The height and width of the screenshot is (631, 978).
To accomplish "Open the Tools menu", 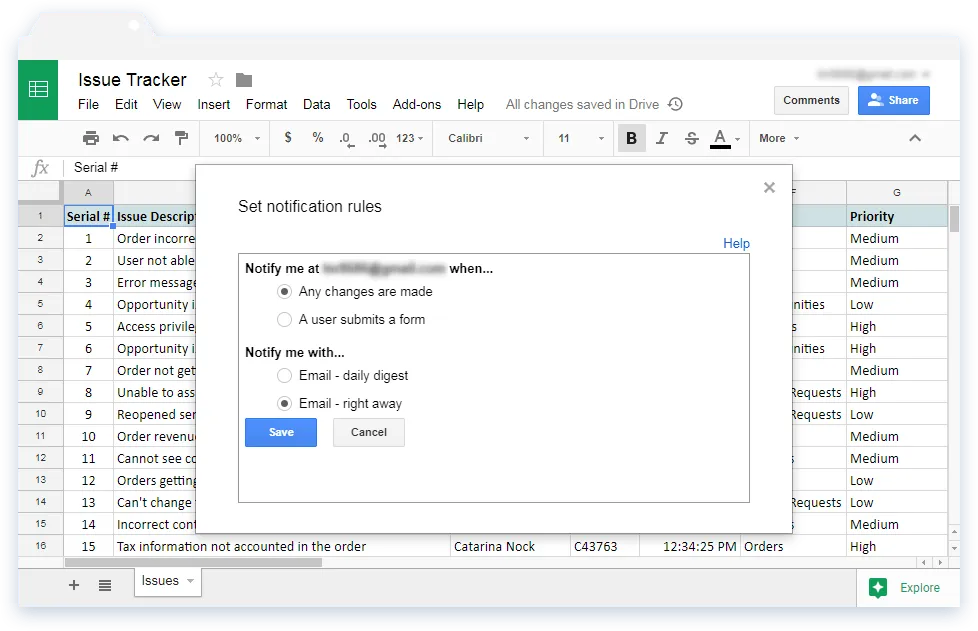I will (x=362, y=104).
